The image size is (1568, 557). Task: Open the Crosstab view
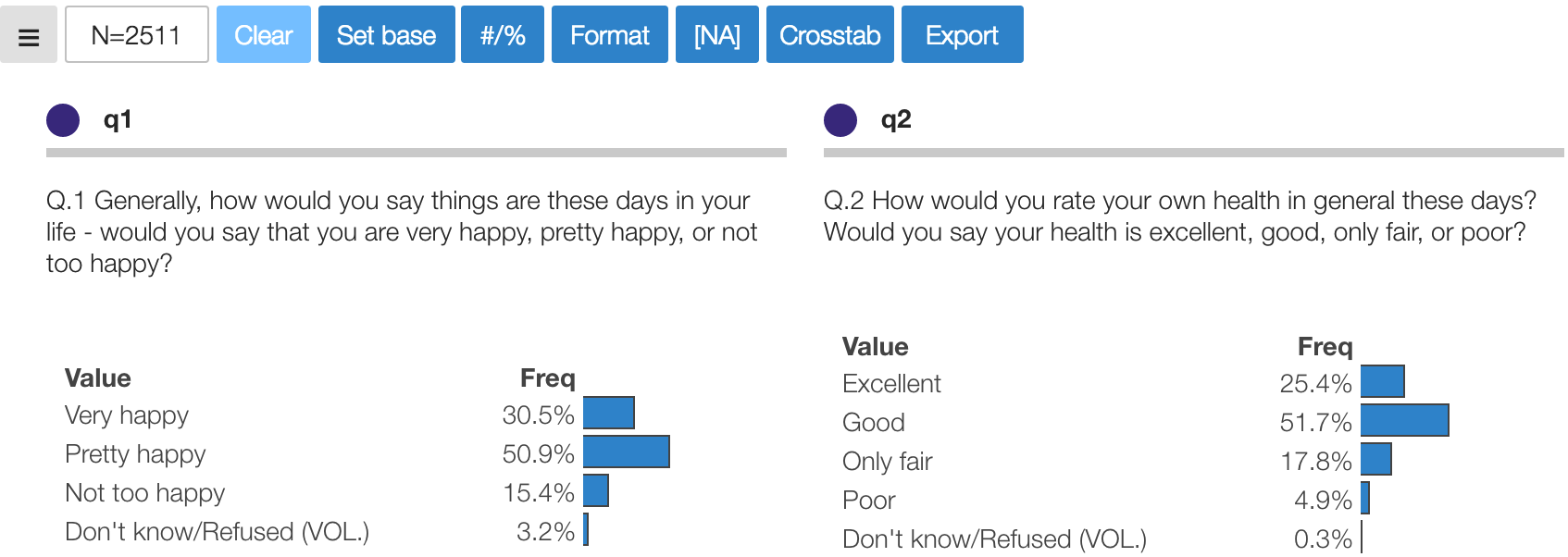829,35
